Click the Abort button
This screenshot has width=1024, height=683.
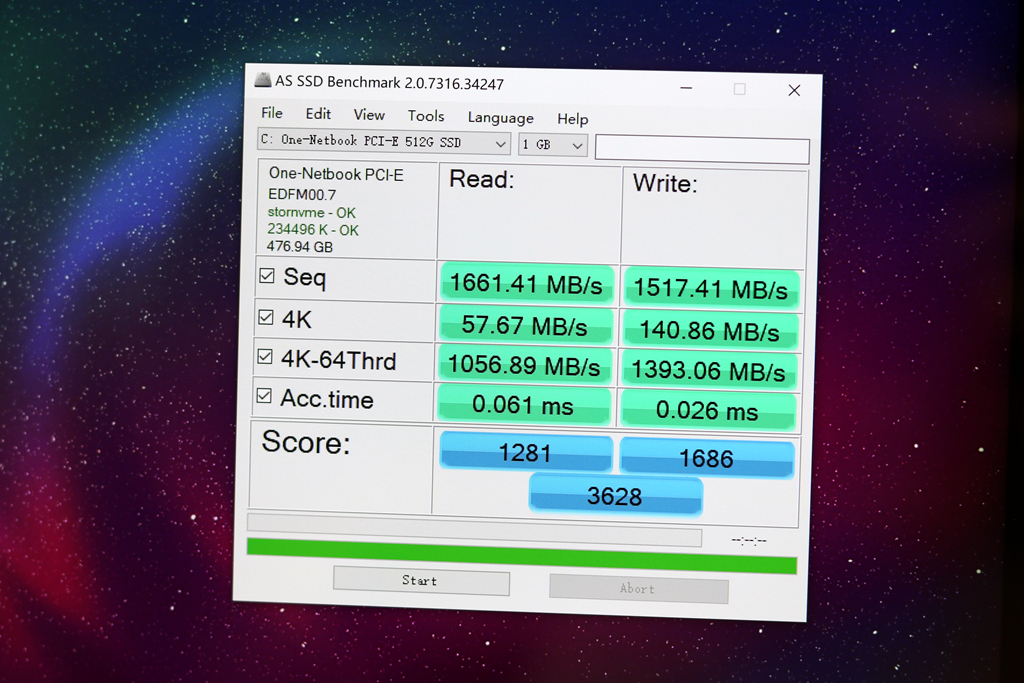pyautogui.click(x=639, y=588)
